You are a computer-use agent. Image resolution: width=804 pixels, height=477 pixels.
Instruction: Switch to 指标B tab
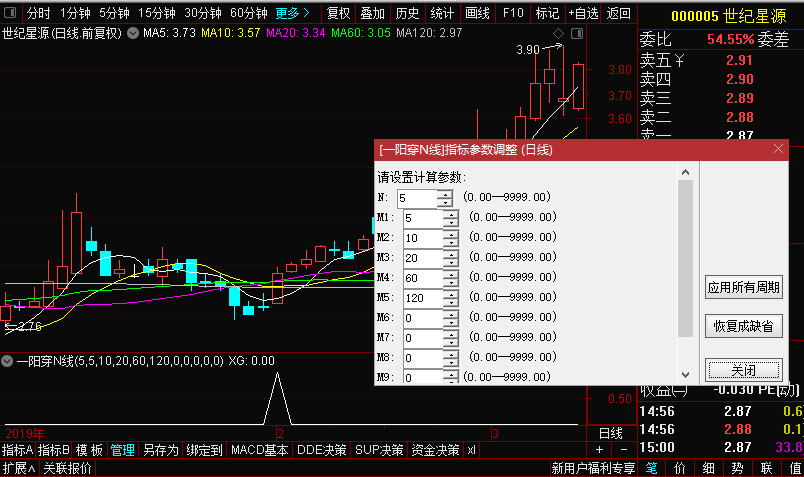(x=54, y=450)
